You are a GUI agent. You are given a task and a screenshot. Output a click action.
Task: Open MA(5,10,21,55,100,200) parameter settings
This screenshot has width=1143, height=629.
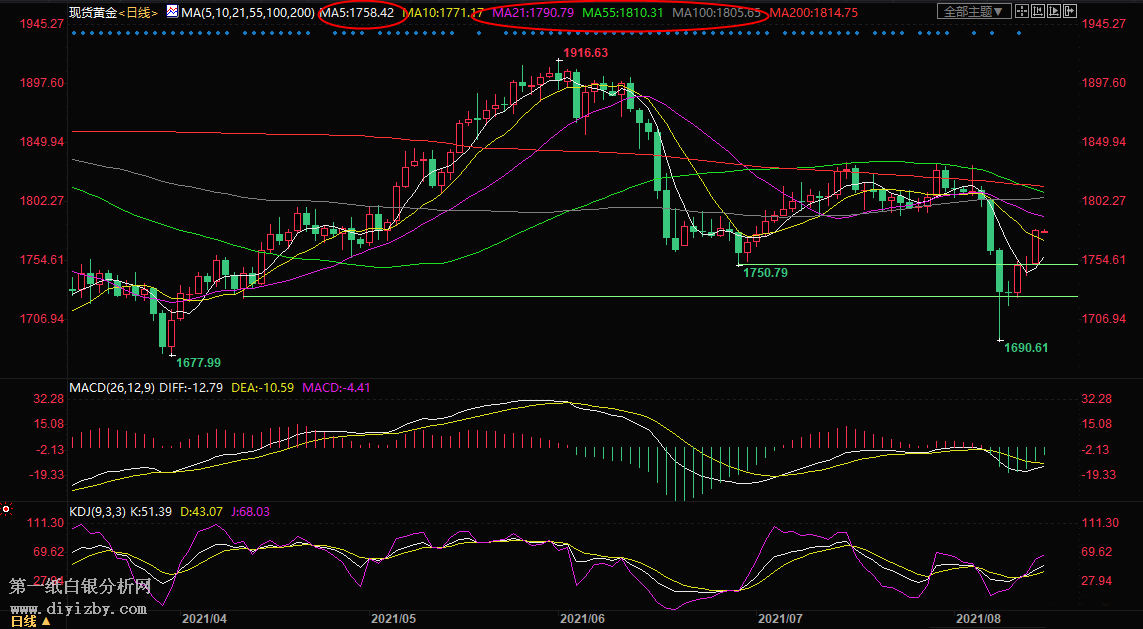point(247,13)
